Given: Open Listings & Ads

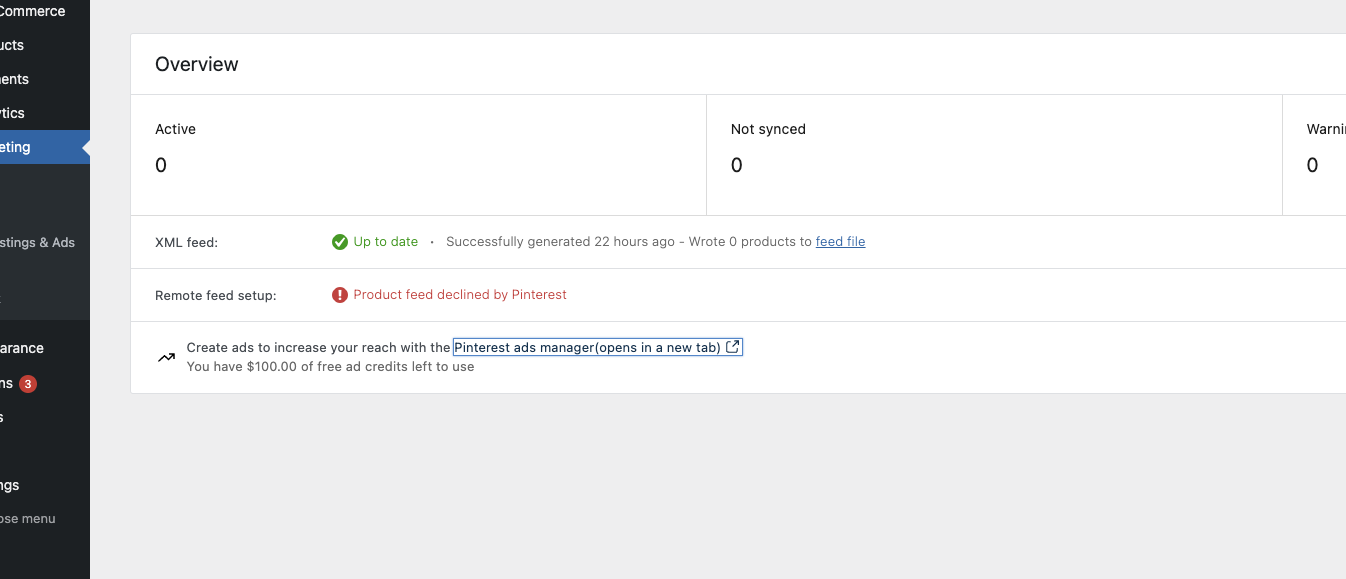Looking at the screenshot, I should pos(37,242).
